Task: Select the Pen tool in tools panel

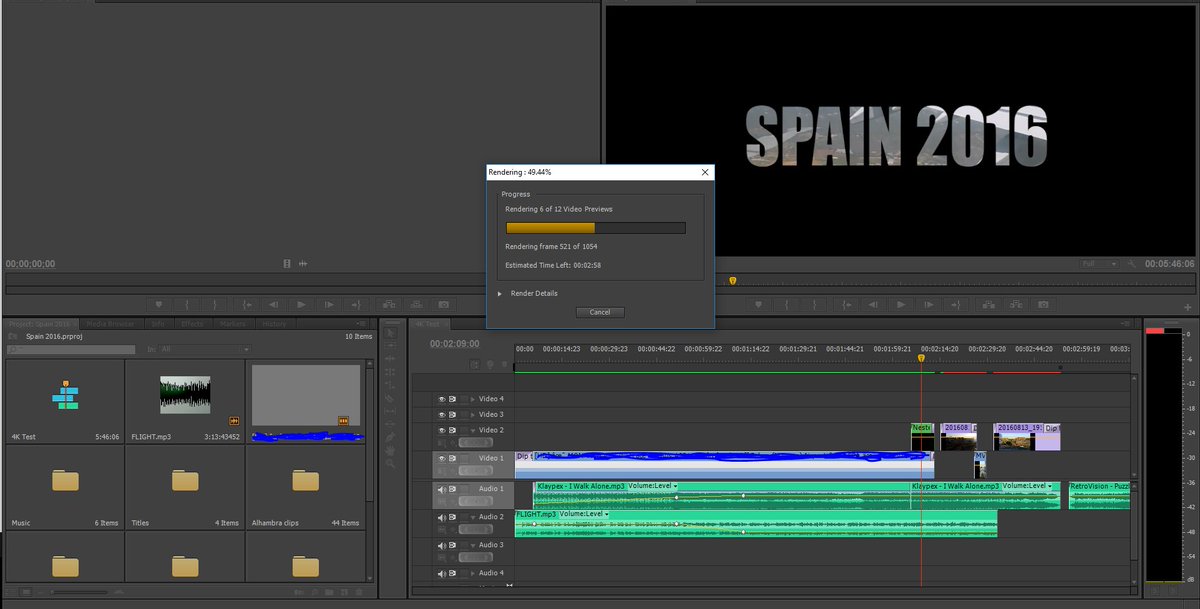Action: coord(390,437)
